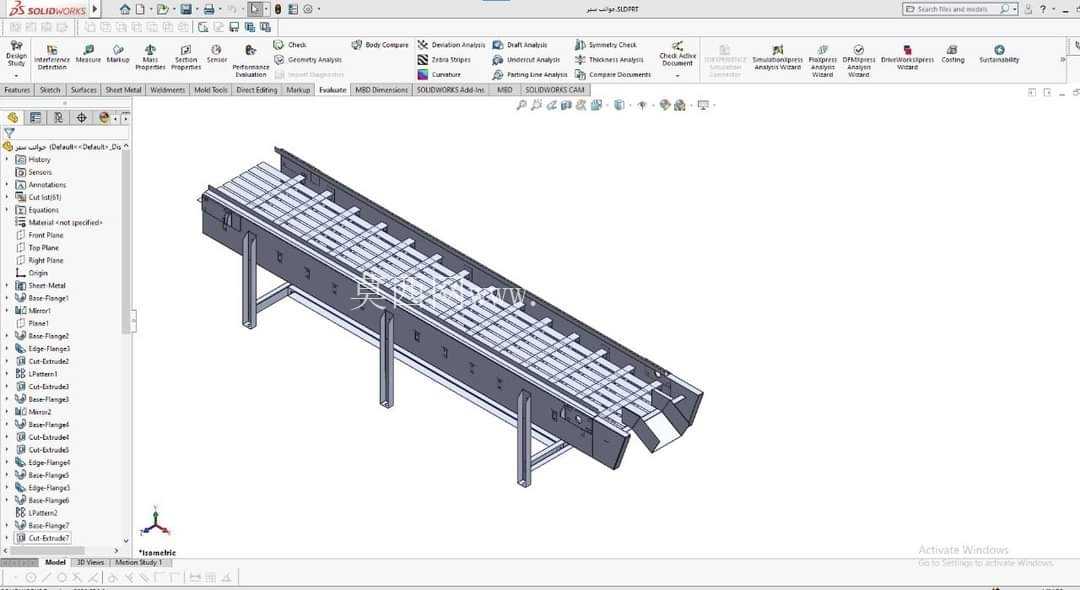
Task: Open the FeatureManager design tree tab
Action: tap(12, 118)
